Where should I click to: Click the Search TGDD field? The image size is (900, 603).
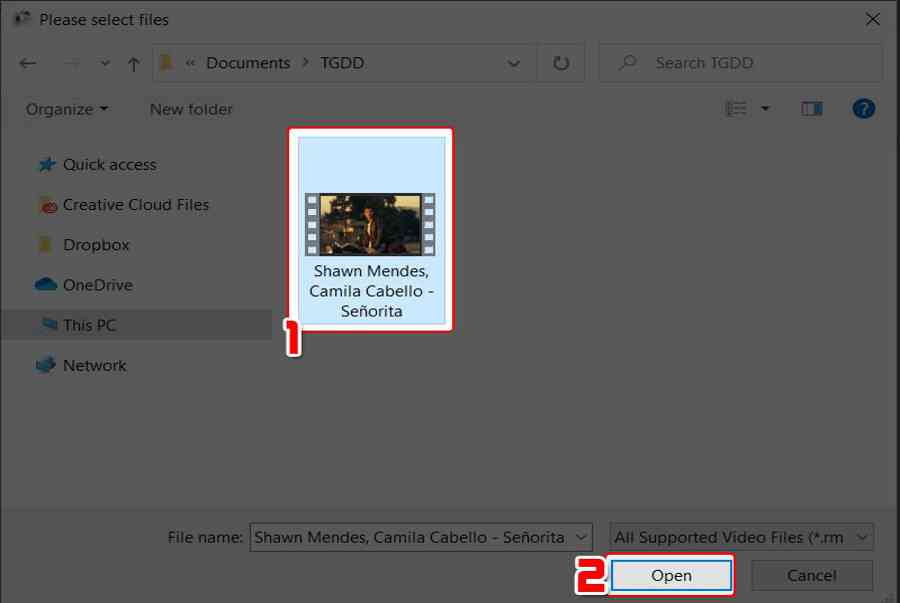[x=740, y=63]
